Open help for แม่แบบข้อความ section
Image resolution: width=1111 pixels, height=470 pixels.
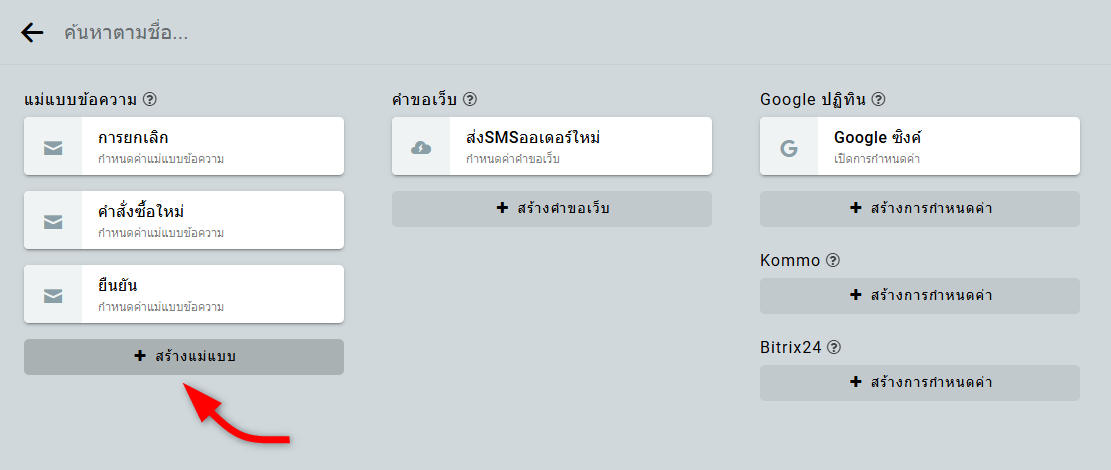(x=150, y=99)
